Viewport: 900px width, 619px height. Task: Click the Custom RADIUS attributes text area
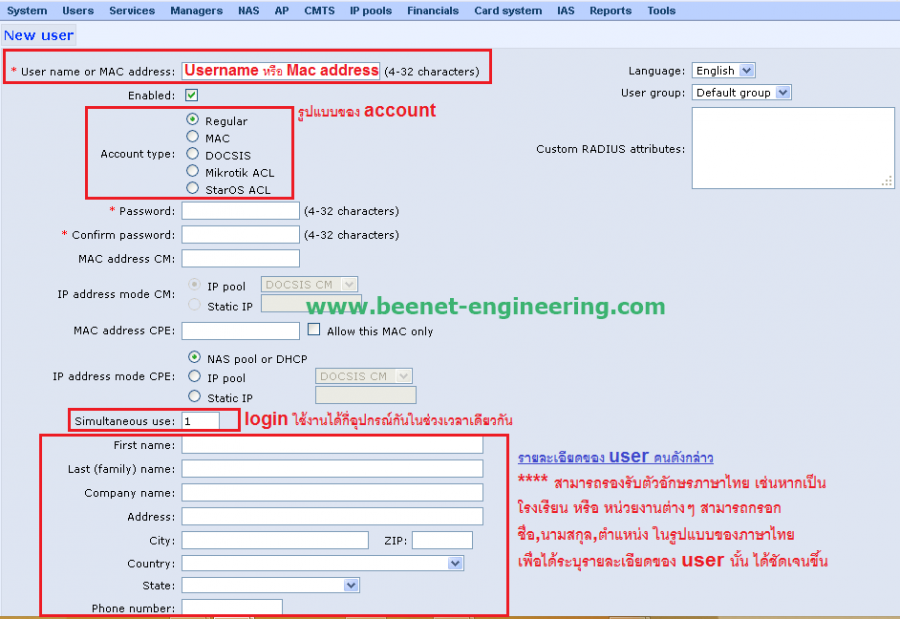tap(792, 147)
